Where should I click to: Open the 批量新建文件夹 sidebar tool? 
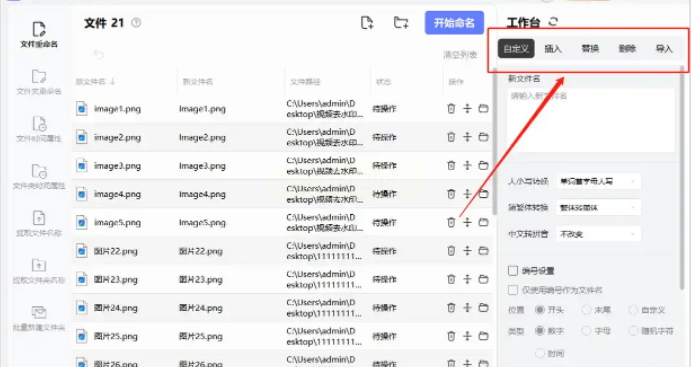coord(39,318)
